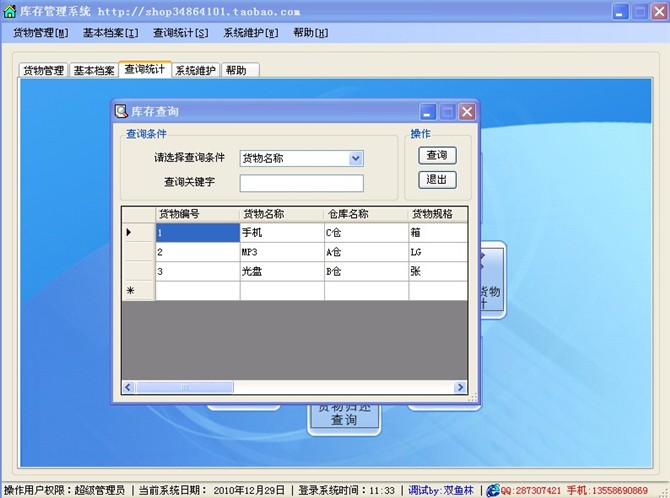Open the 帮助[H] menu
This screenshot has width=670, height=498.
tap(311, 33)
